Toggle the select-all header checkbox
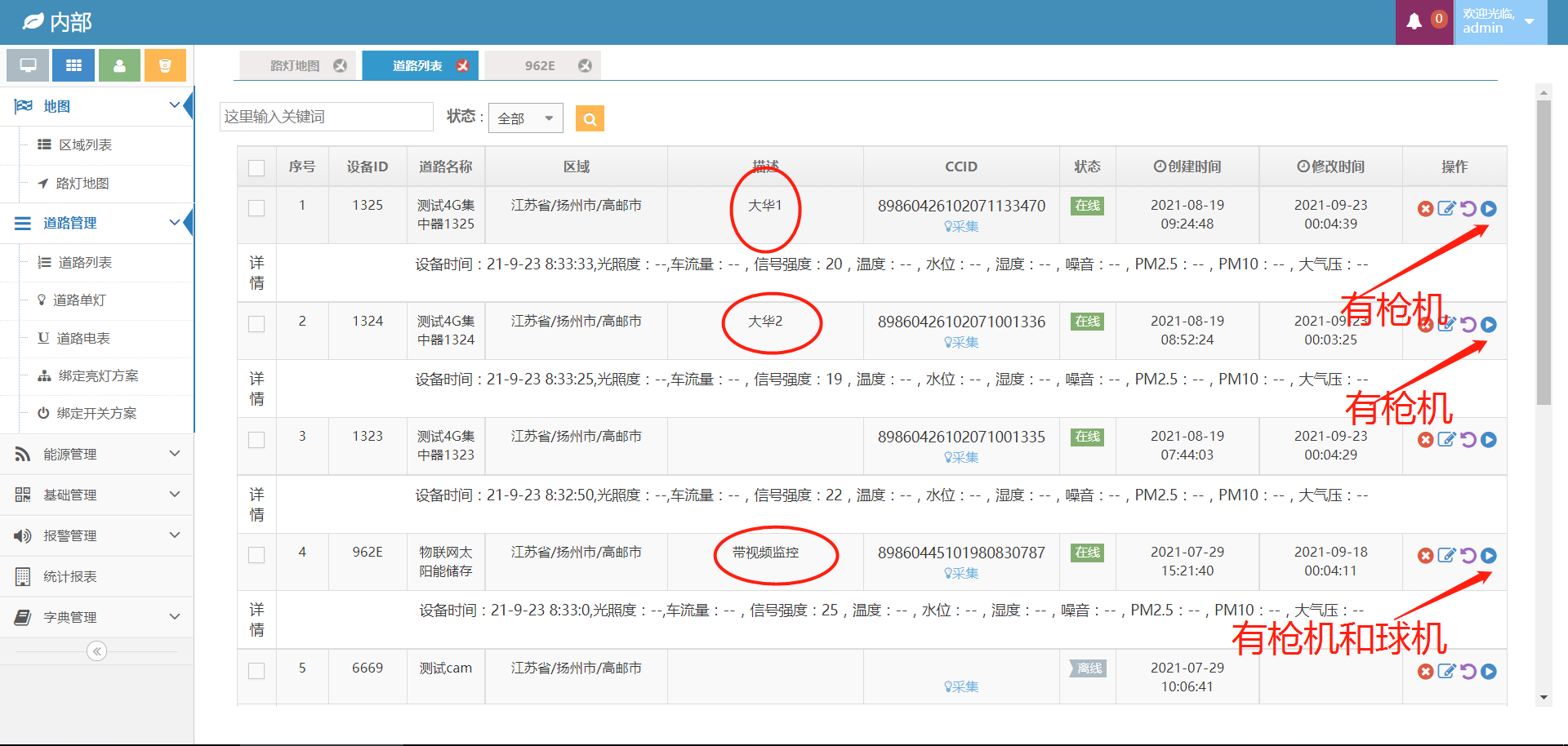The width and height of the screenshot is (1568, 746). [x=256, y=168]
